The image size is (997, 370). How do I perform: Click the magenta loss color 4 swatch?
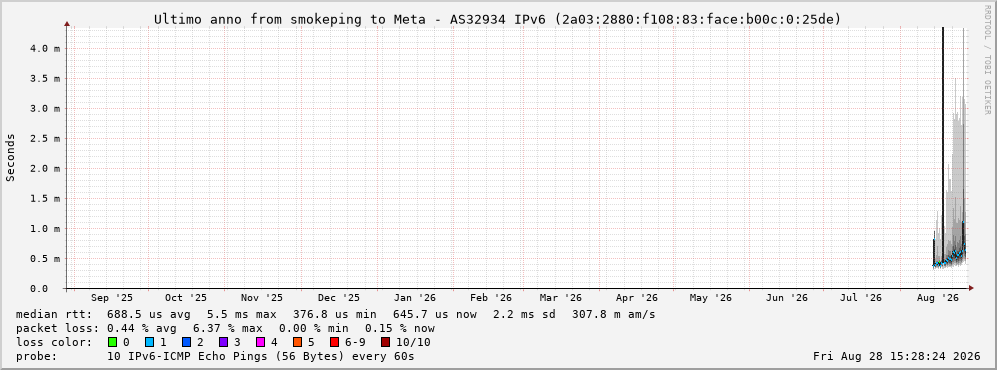260,343
